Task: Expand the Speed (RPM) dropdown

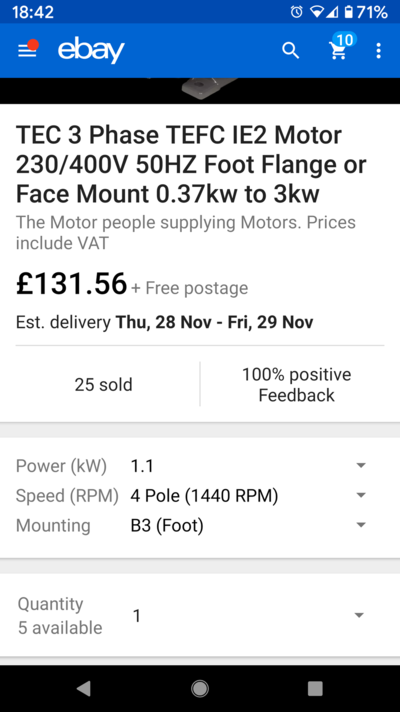Action: (200, 495)
